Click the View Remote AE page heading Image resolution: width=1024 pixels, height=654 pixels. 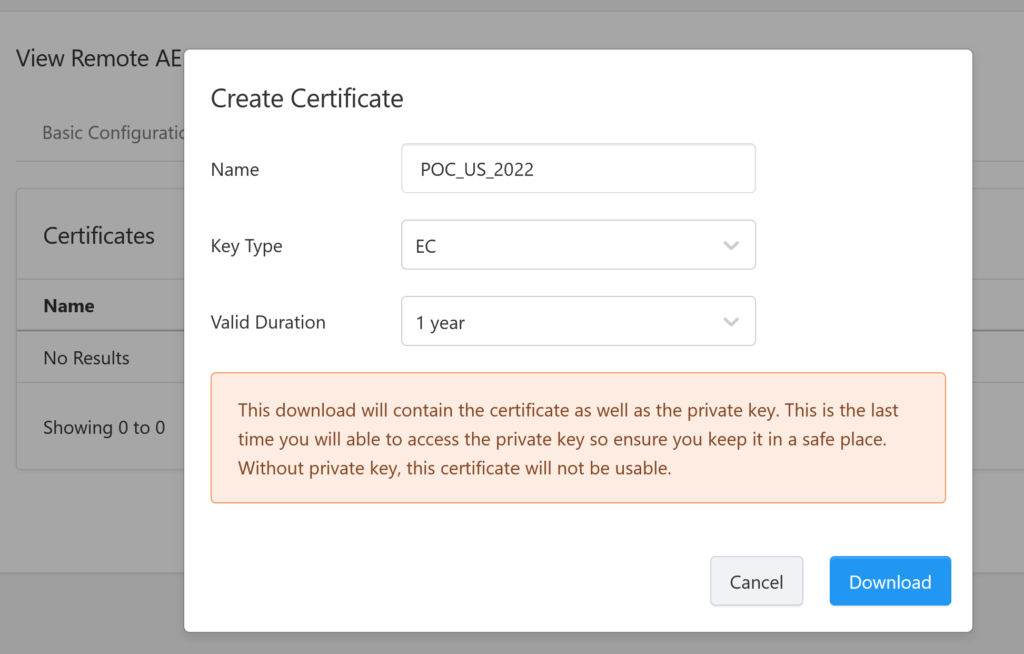99,58
